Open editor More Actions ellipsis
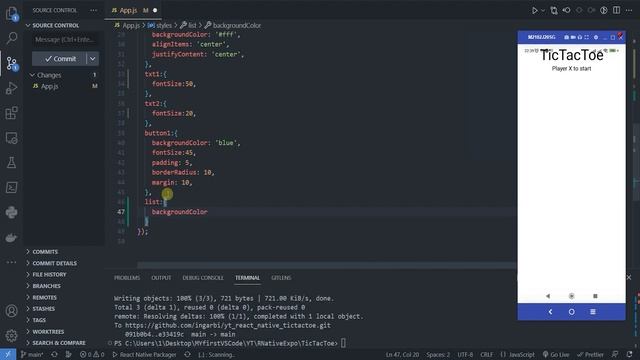The image size is (640, 360). coord(629,10)
